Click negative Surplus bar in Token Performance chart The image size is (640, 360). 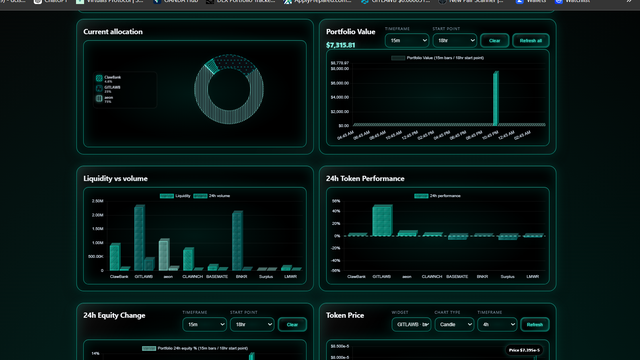tap(508, 237)
